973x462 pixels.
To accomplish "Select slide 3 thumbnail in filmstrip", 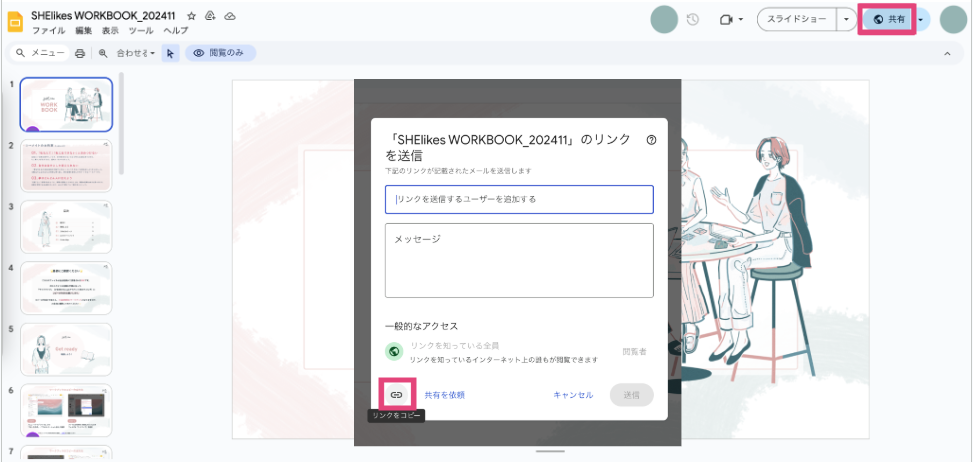I will coord(66,226).
